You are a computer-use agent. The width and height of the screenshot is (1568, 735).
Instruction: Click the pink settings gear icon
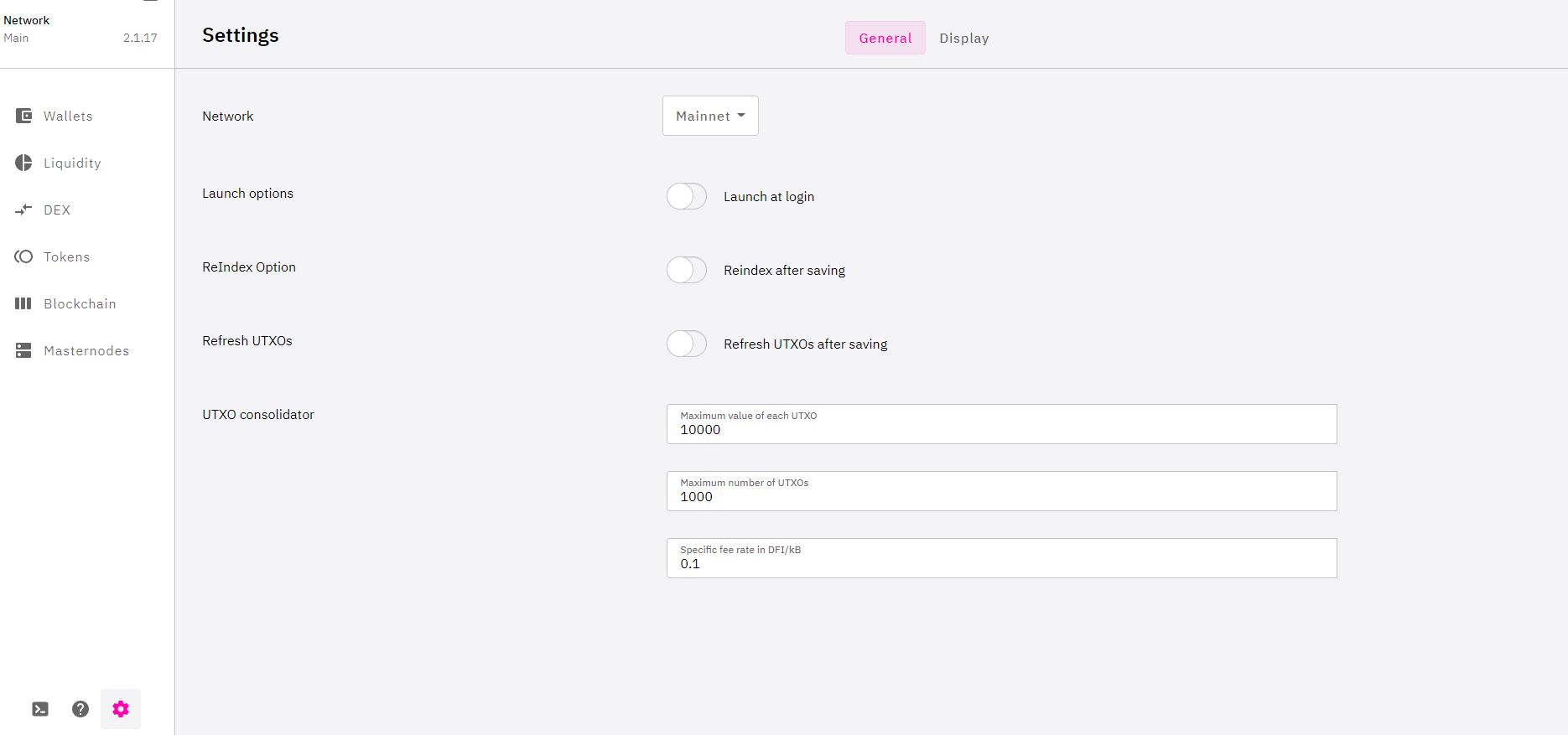121,709
